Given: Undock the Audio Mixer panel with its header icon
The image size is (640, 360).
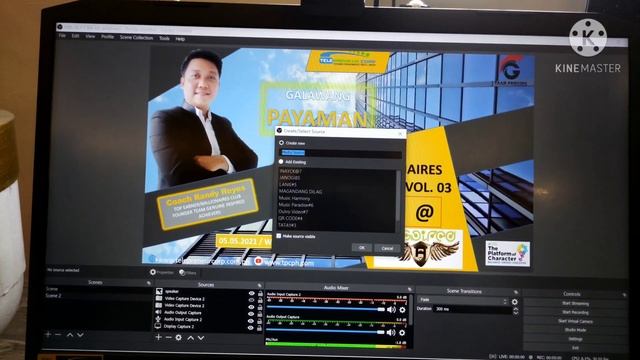Looking at the screenshot, I should click(x=410, y=289).
